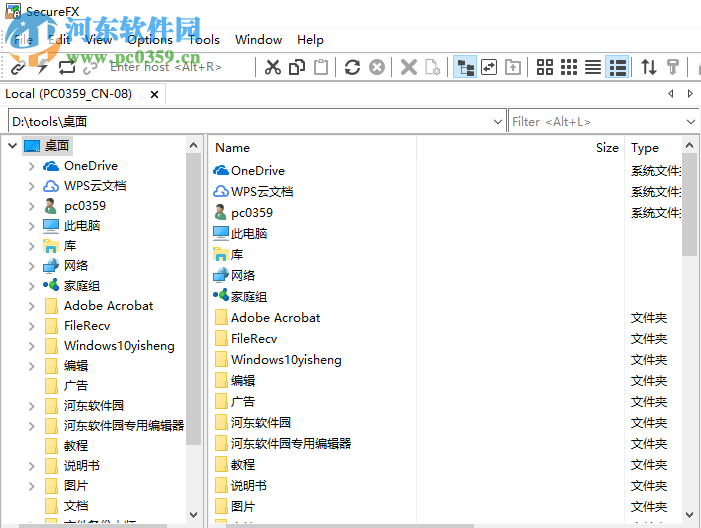Switch to large icons view
701x528 pixels.
pos(545,68)
